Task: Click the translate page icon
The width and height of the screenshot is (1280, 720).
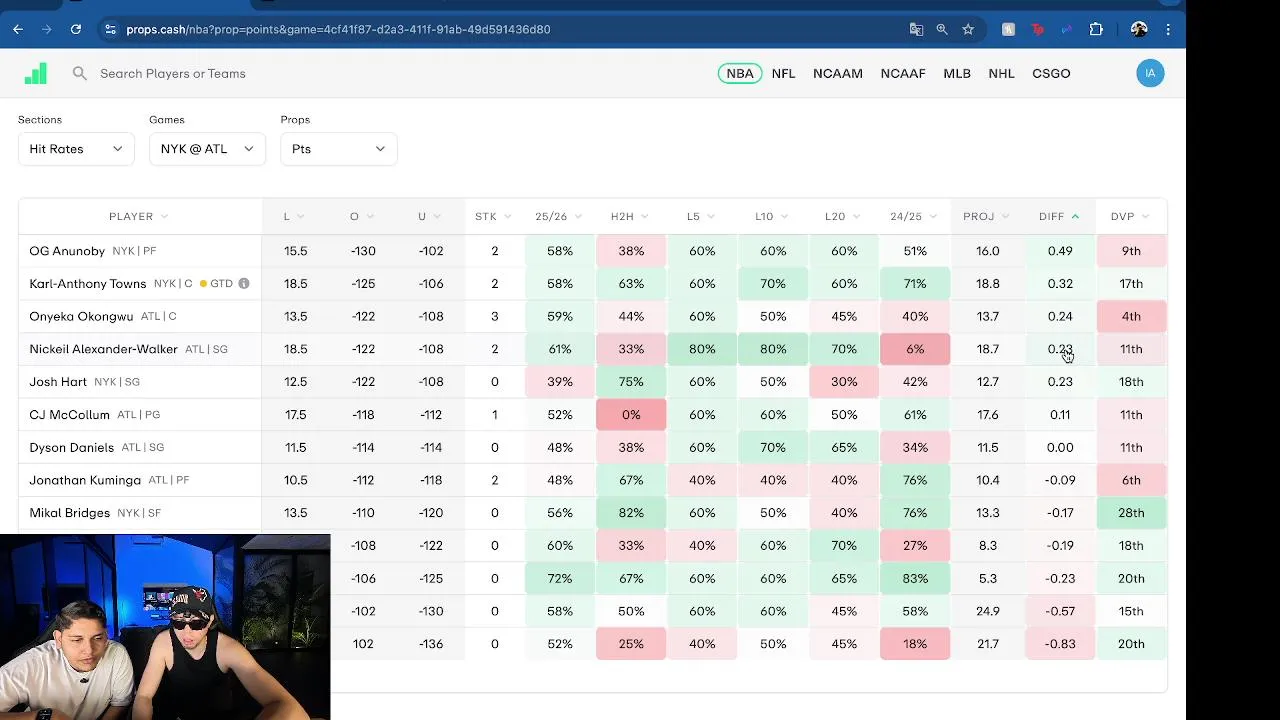Action: point(916,29)
